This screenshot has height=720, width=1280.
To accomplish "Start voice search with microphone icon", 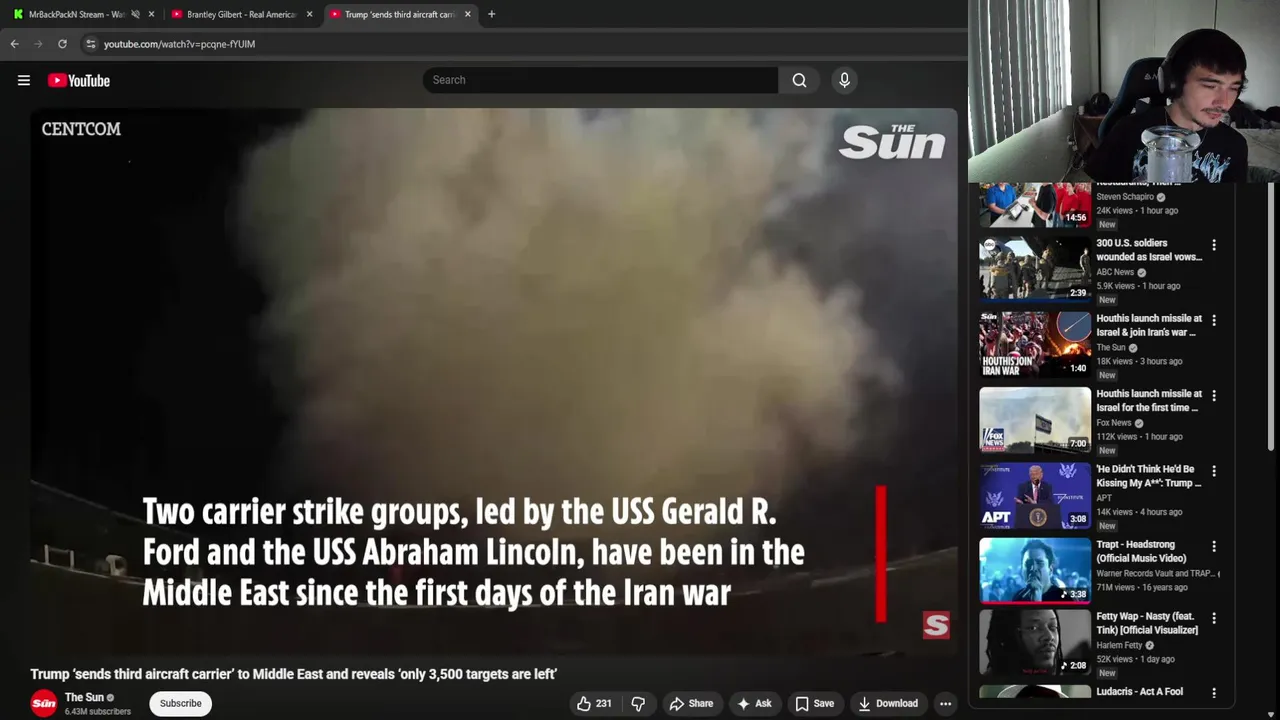I will [844, 80].
